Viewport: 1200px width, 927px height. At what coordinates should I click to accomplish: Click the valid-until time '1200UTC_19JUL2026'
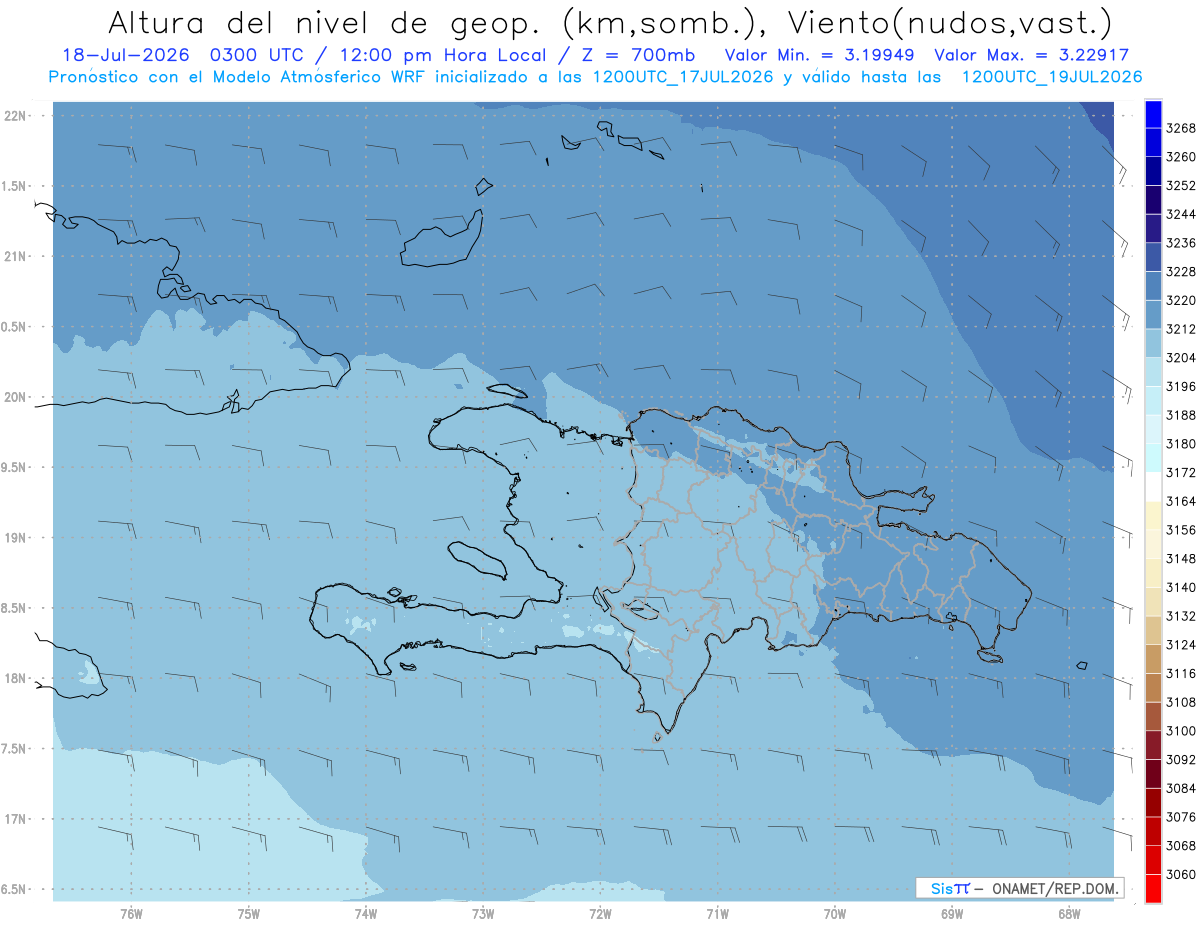(1052, 77)
